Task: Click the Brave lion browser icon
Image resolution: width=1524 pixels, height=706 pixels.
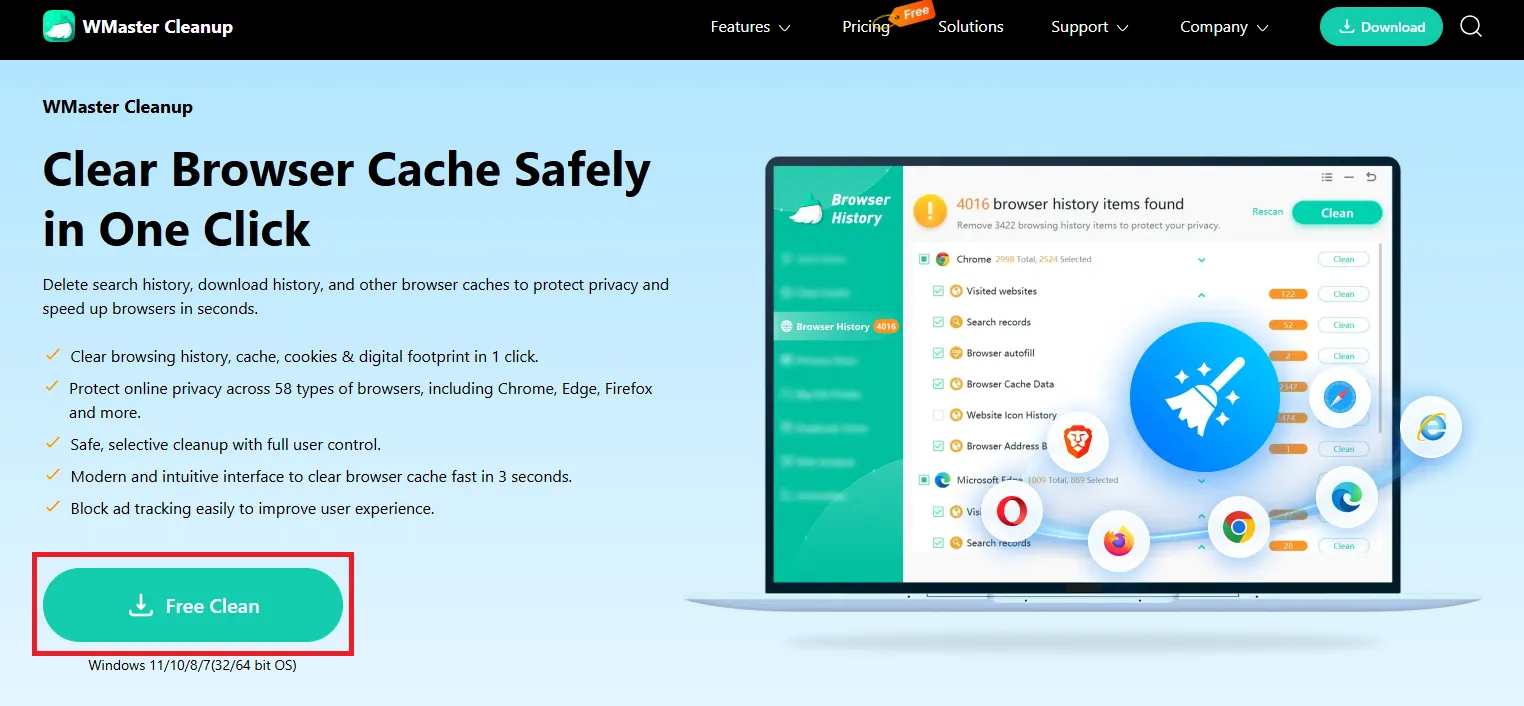Action: (x=1076, y=442)
